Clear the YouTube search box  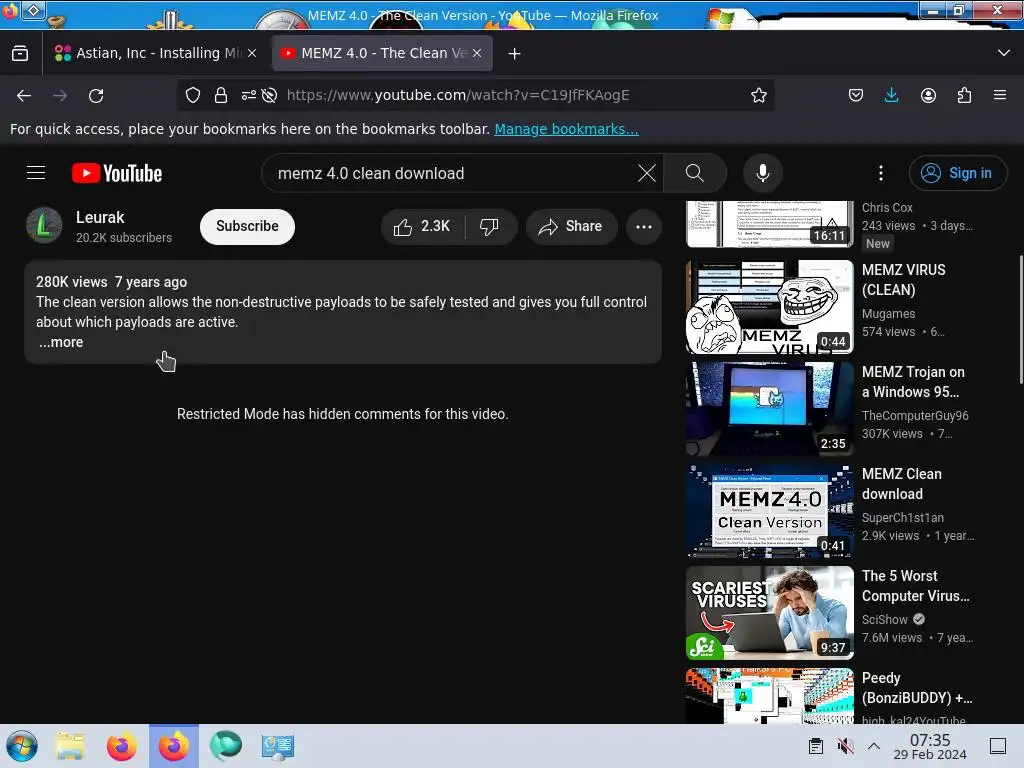[647, 173]
